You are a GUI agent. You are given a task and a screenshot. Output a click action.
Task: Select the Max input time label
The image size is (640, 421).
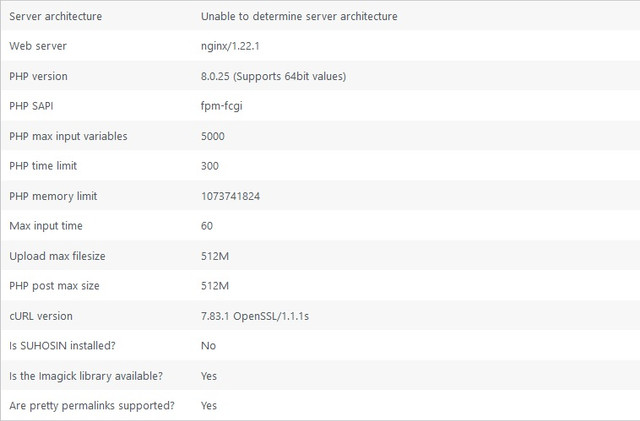coord(46,226)
